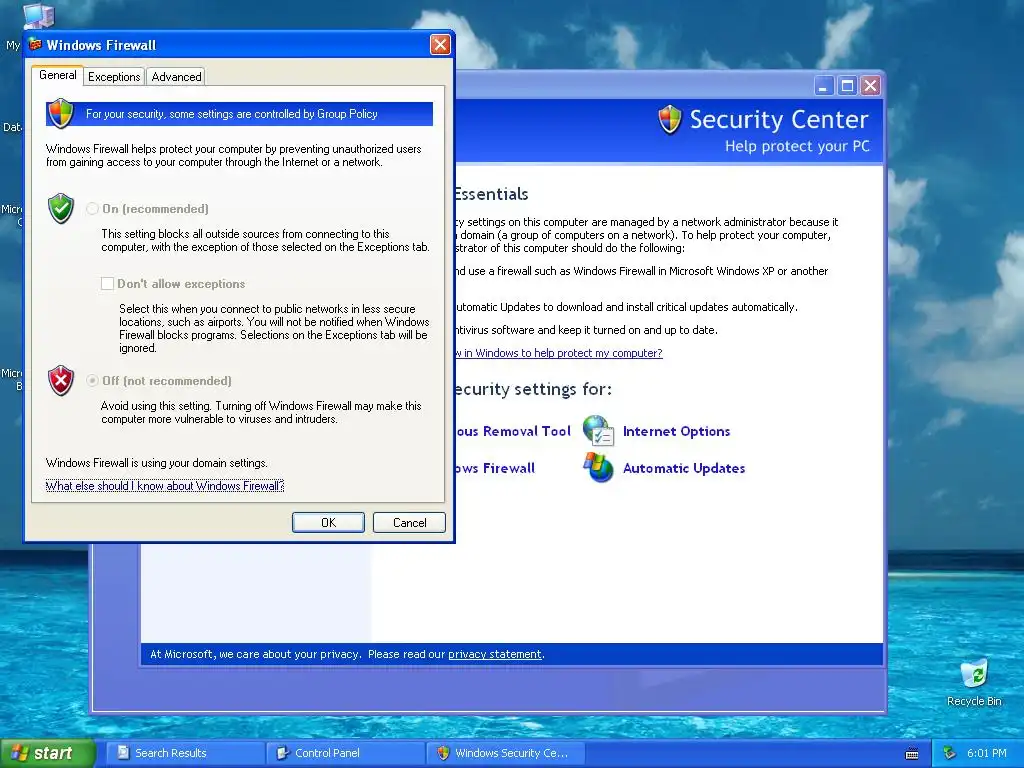Click the 'Help protect your PC' subtitle
The image size is (1024, 768).
point(797,146)
